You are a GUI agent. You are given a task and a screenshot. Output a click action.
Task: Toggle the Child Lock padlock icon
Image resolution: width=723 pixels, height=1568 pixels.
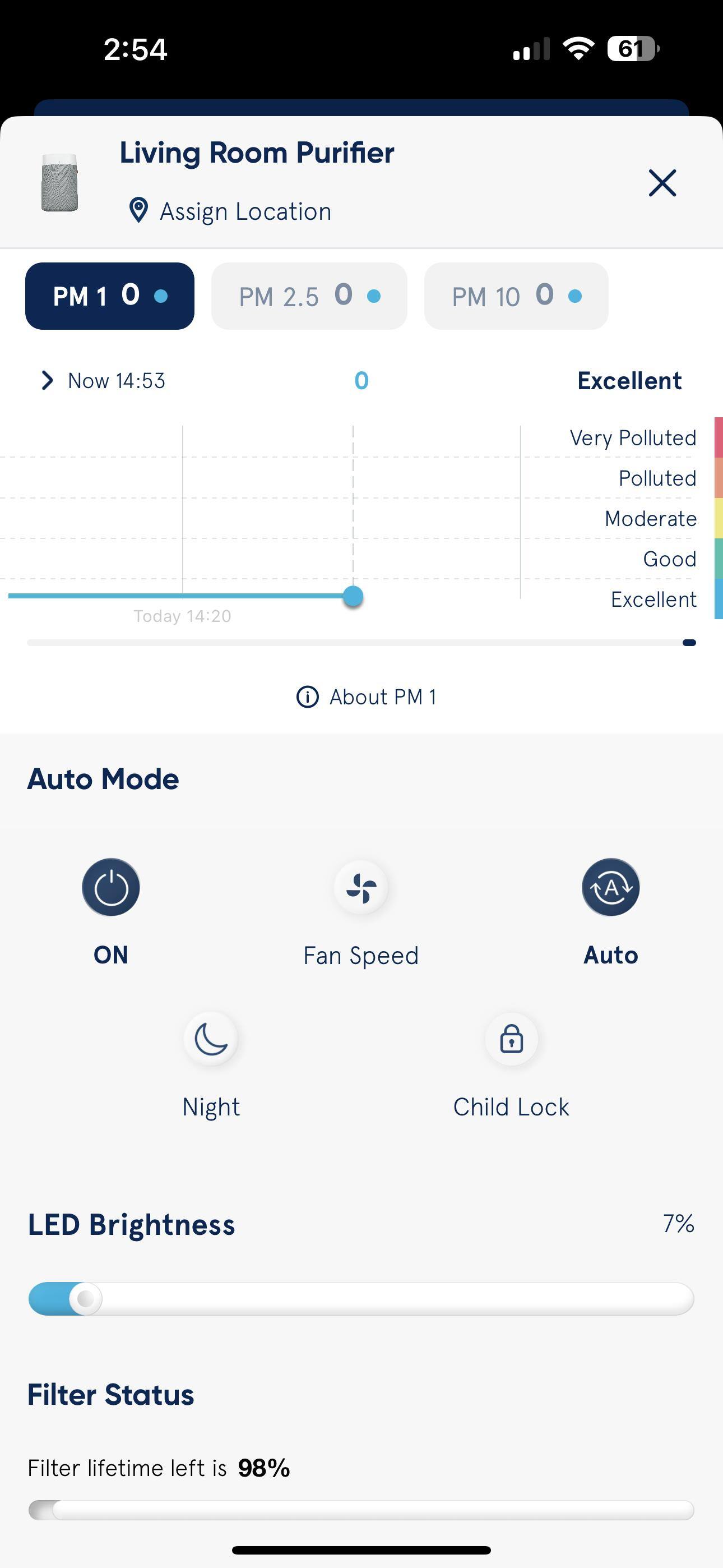click(x=511, y=1038)
